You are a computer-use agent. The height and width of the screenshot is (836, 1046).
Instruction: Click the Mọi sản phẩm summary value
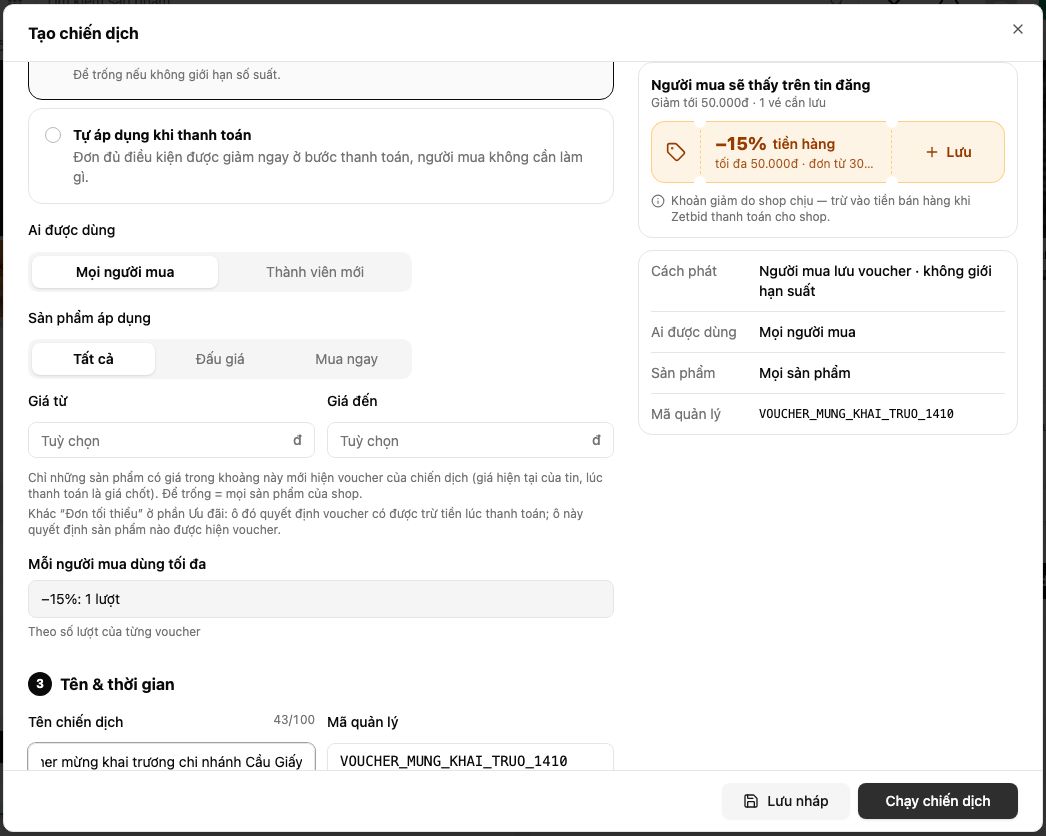(x=805, y=373)
